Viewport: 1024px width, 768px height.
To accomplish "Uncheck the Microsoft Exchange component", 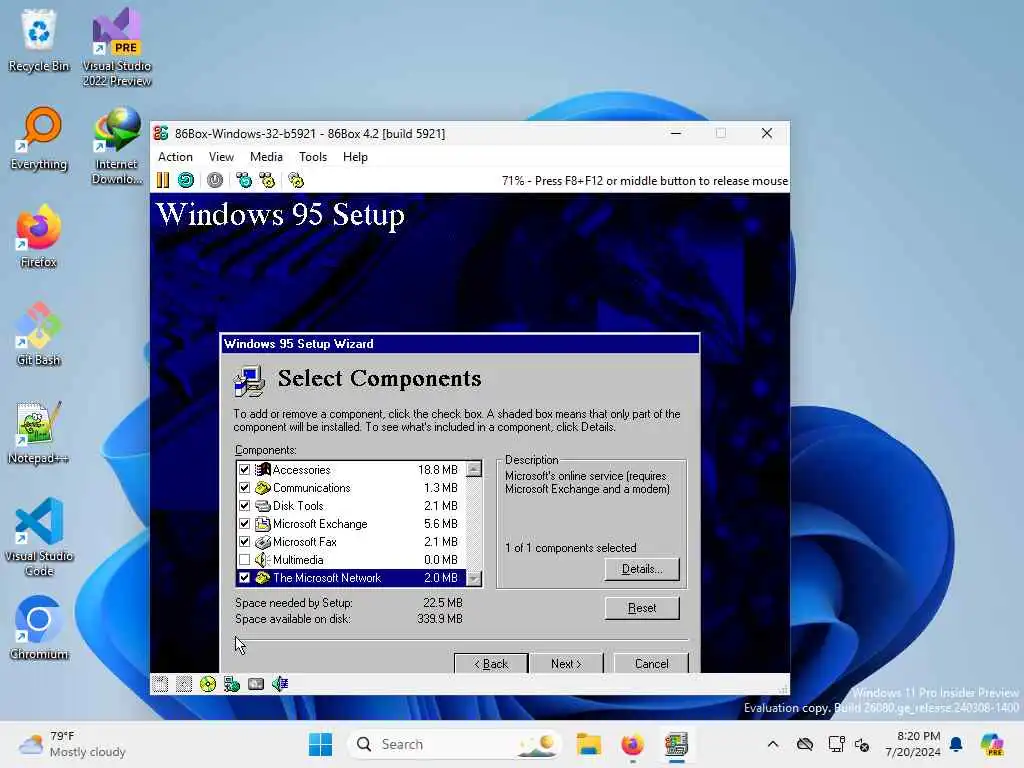I will coord(244,524).
